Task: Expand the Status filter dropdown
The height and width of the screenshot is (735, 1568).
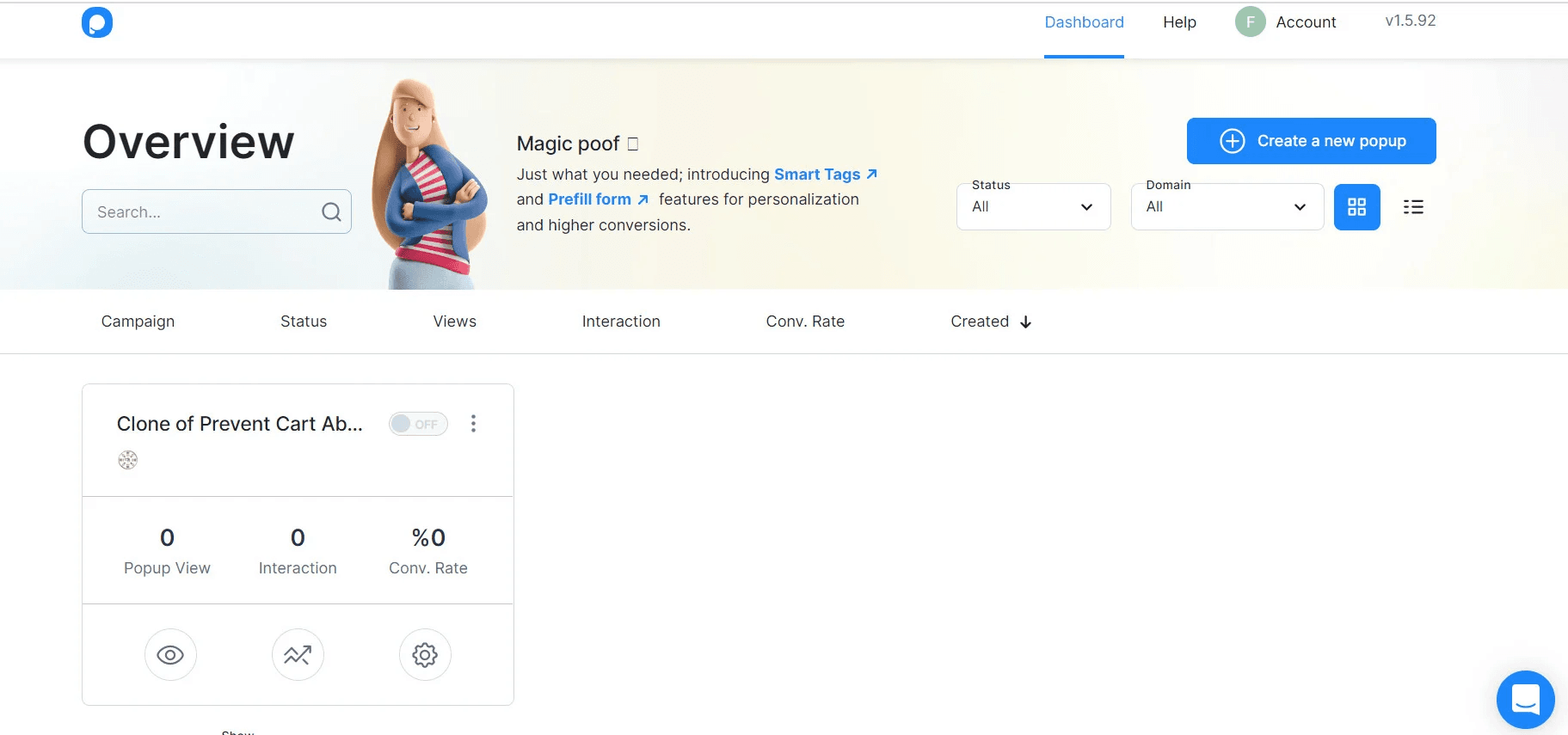Action: (x=1033, y=207)
